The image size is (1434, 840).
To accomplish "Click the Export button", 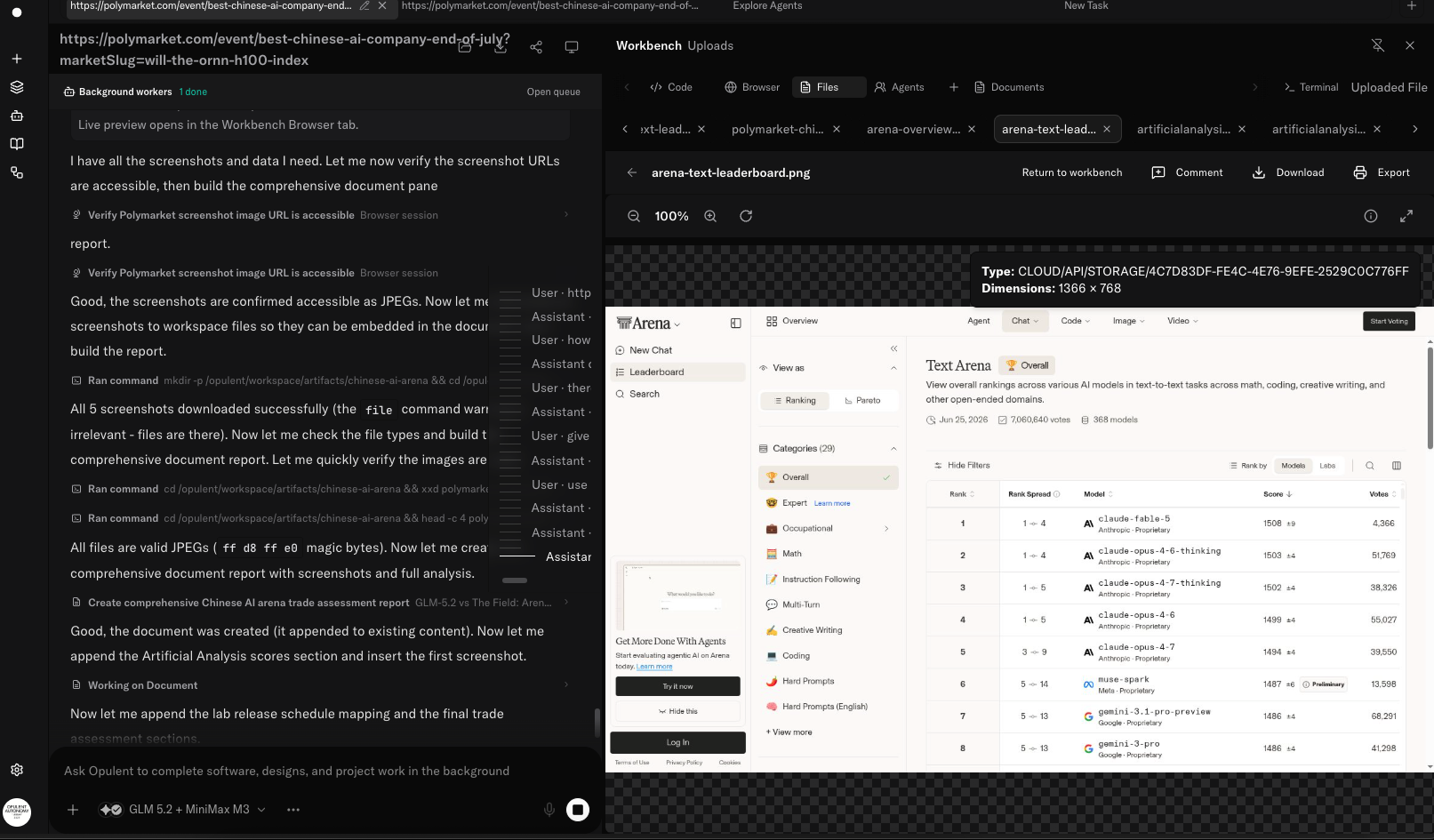I will click(x=1382, y=172).
